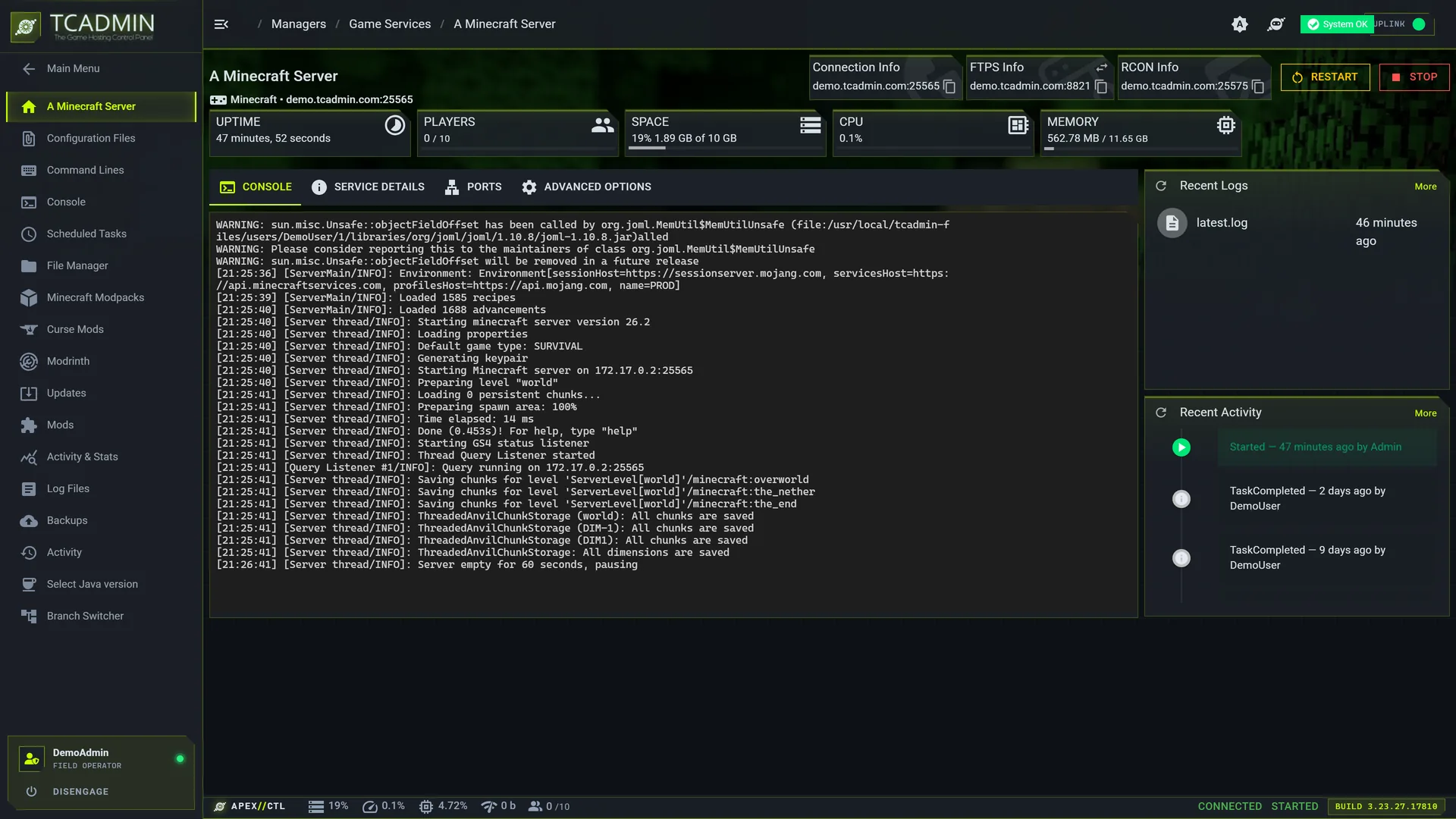Copy Connection Info address demo.tcadmin.com:25565

949,86
